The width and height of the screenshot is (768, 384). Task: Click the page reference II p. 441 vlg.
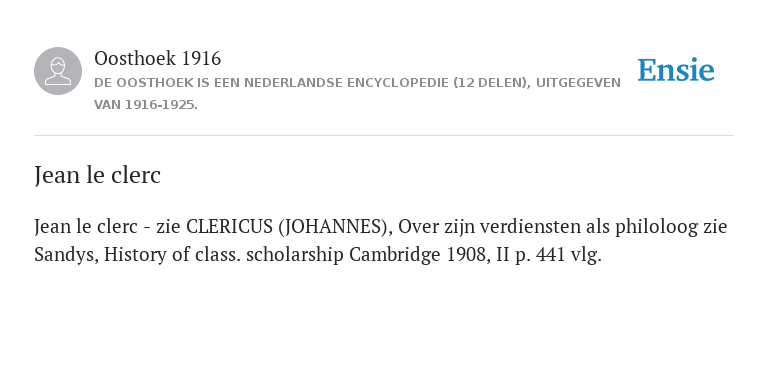click(549, 255)
